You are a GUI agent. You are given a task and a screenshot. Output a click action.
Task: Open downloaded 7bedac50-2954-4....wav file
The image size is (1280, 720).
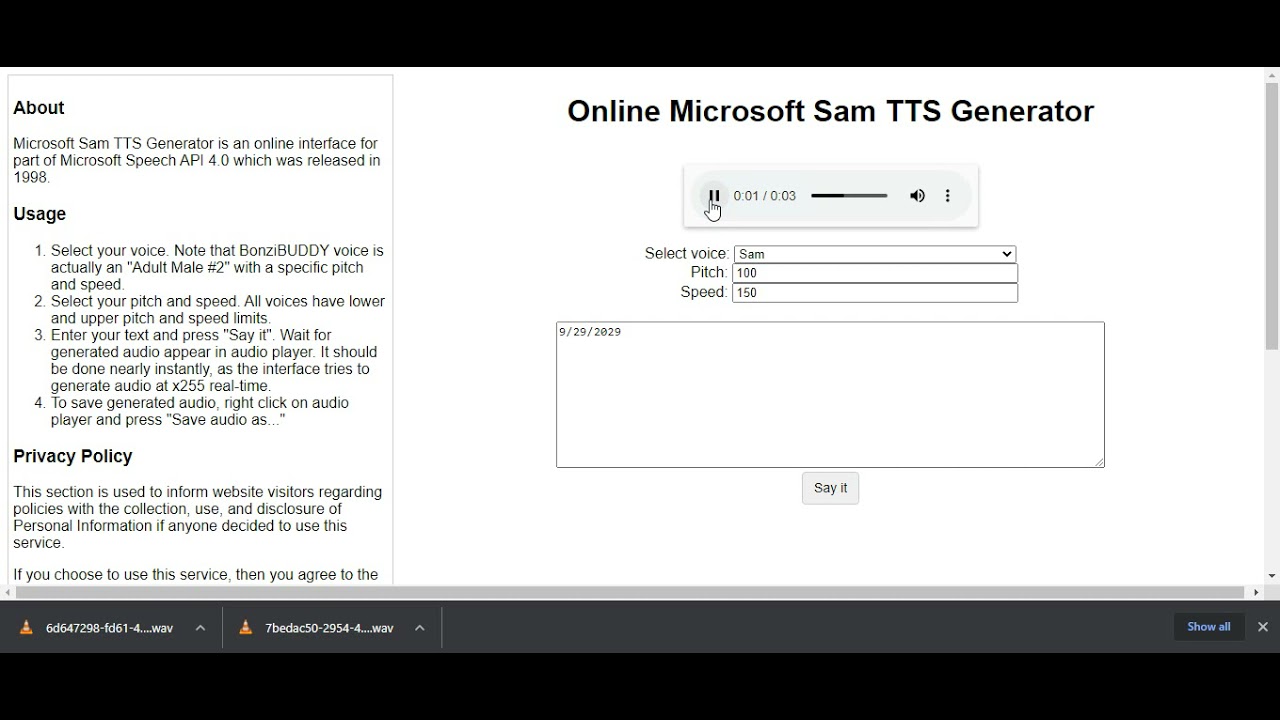[x=329, y=628]
